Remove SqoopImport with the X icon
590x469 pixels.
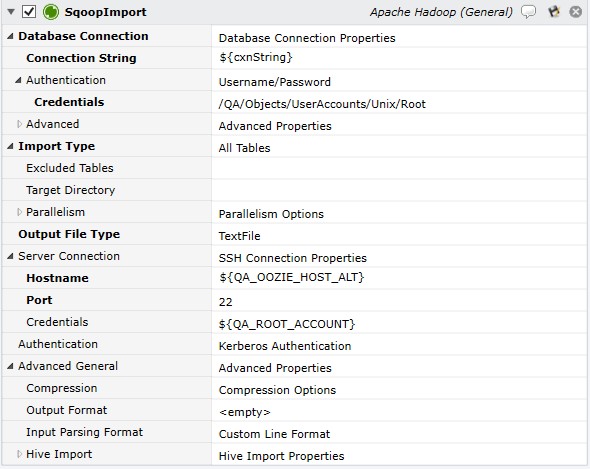point(575,12)
